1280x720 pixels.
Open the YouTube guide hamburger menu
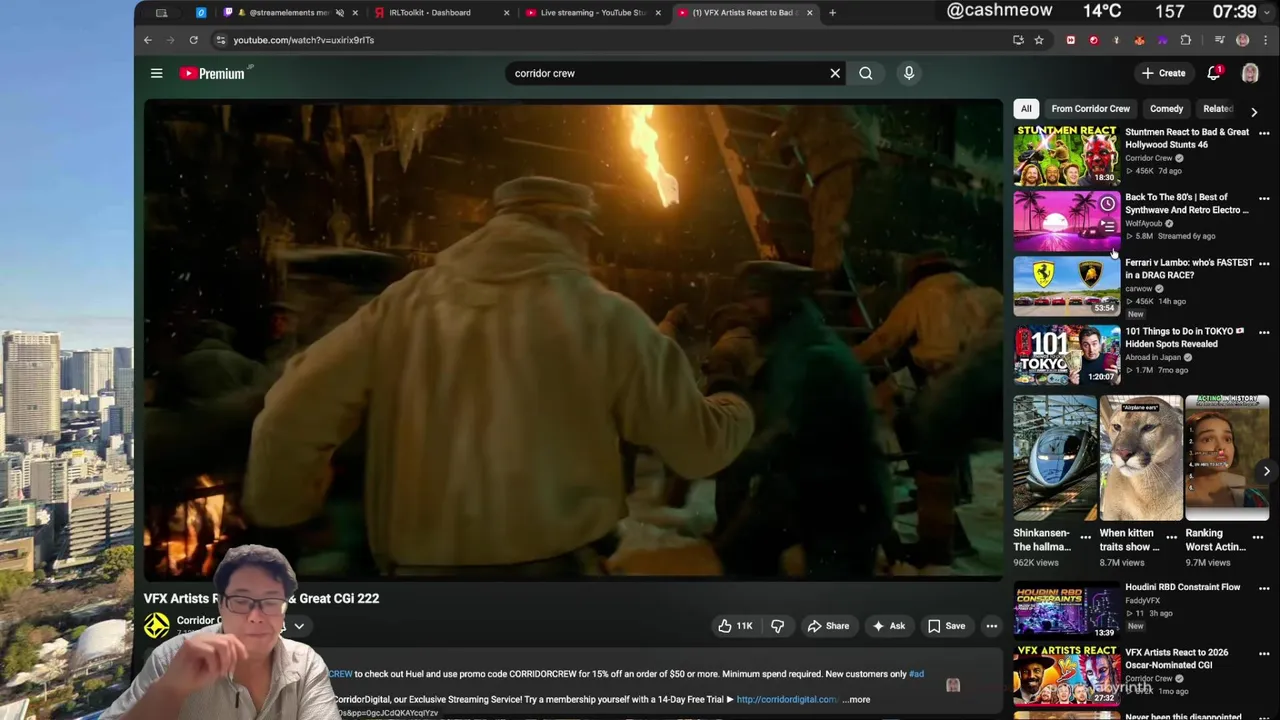(156, 73)
